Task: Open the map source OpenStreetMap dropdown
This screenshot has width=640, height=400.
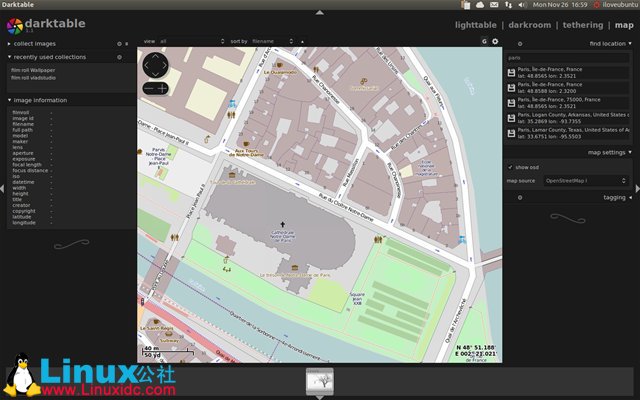Action: pyautogui.click(x=586, y=181)
